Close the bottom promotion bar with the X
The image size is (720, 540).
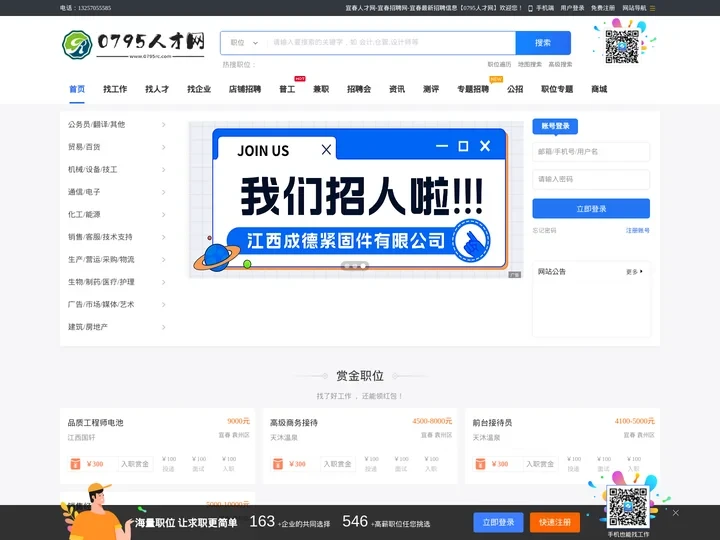[675, 513]
